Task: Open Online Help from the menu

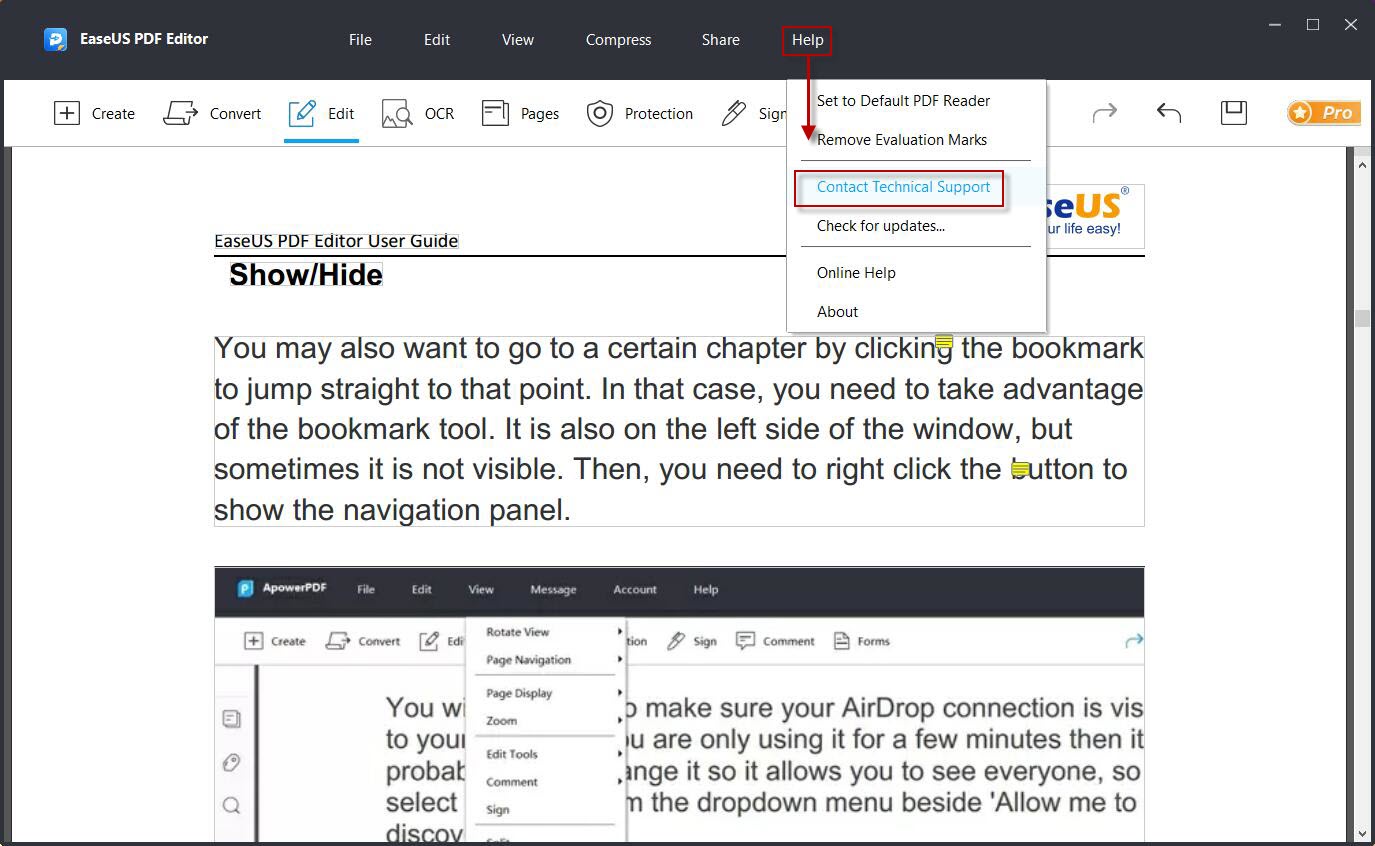Action: (x=856, y=272)
